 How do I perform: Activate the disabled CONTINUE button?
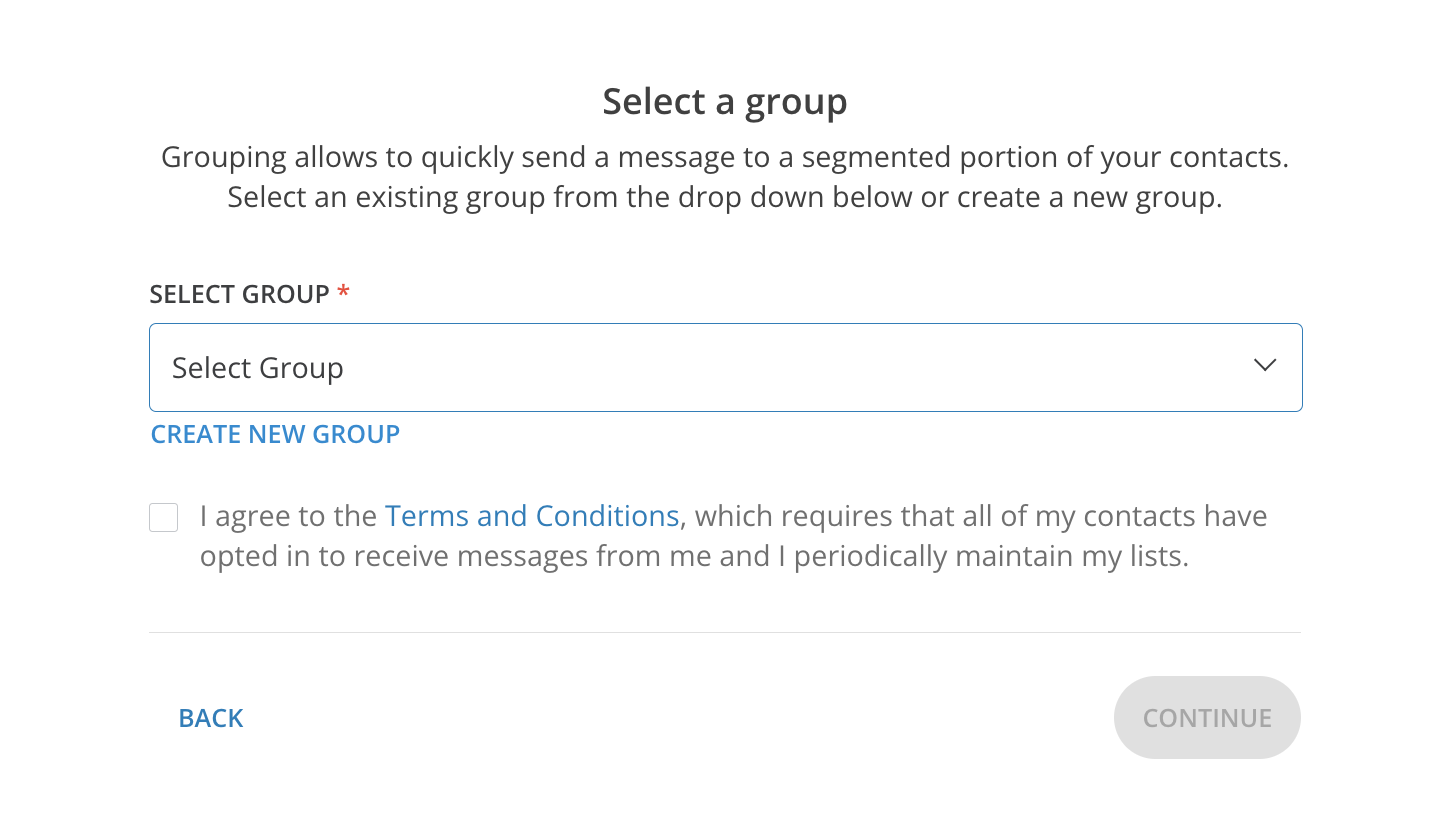1207,718
